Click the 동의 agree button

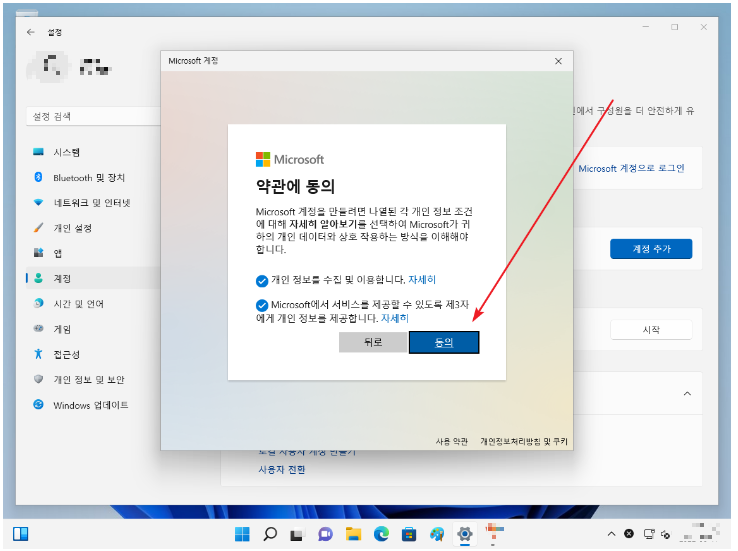tap(444, 342)
